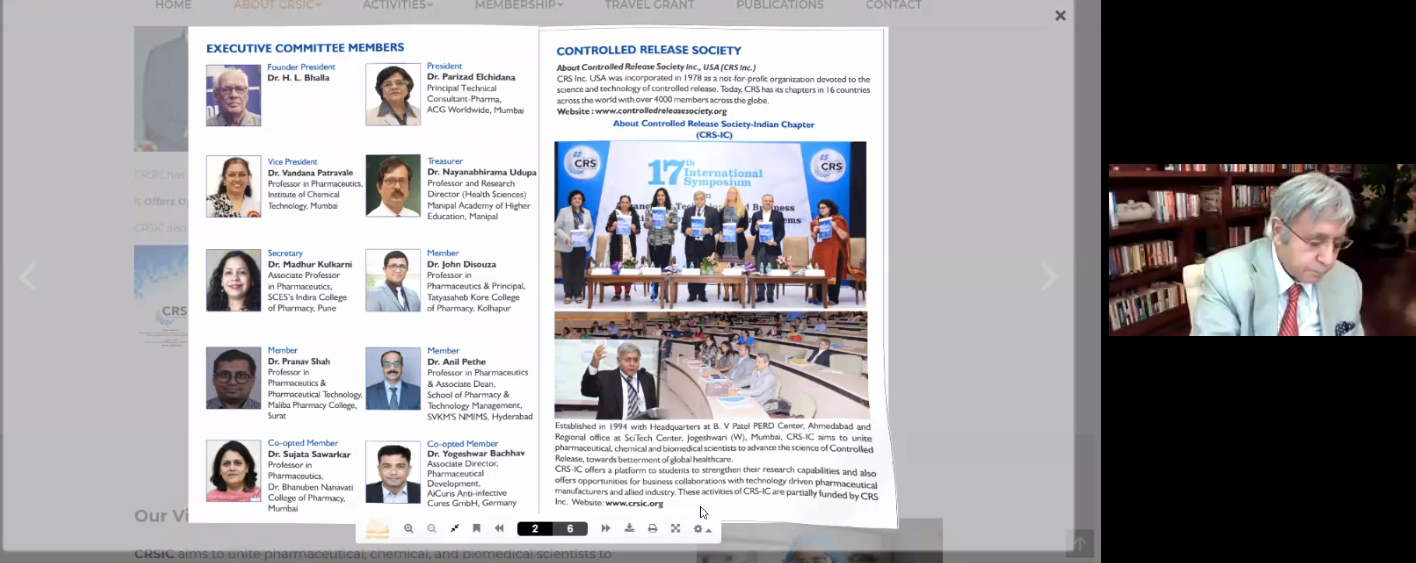The image size is (1416, 563).
Task: Open flipbook settings gear menu
Action: click(x=702, y=529)
